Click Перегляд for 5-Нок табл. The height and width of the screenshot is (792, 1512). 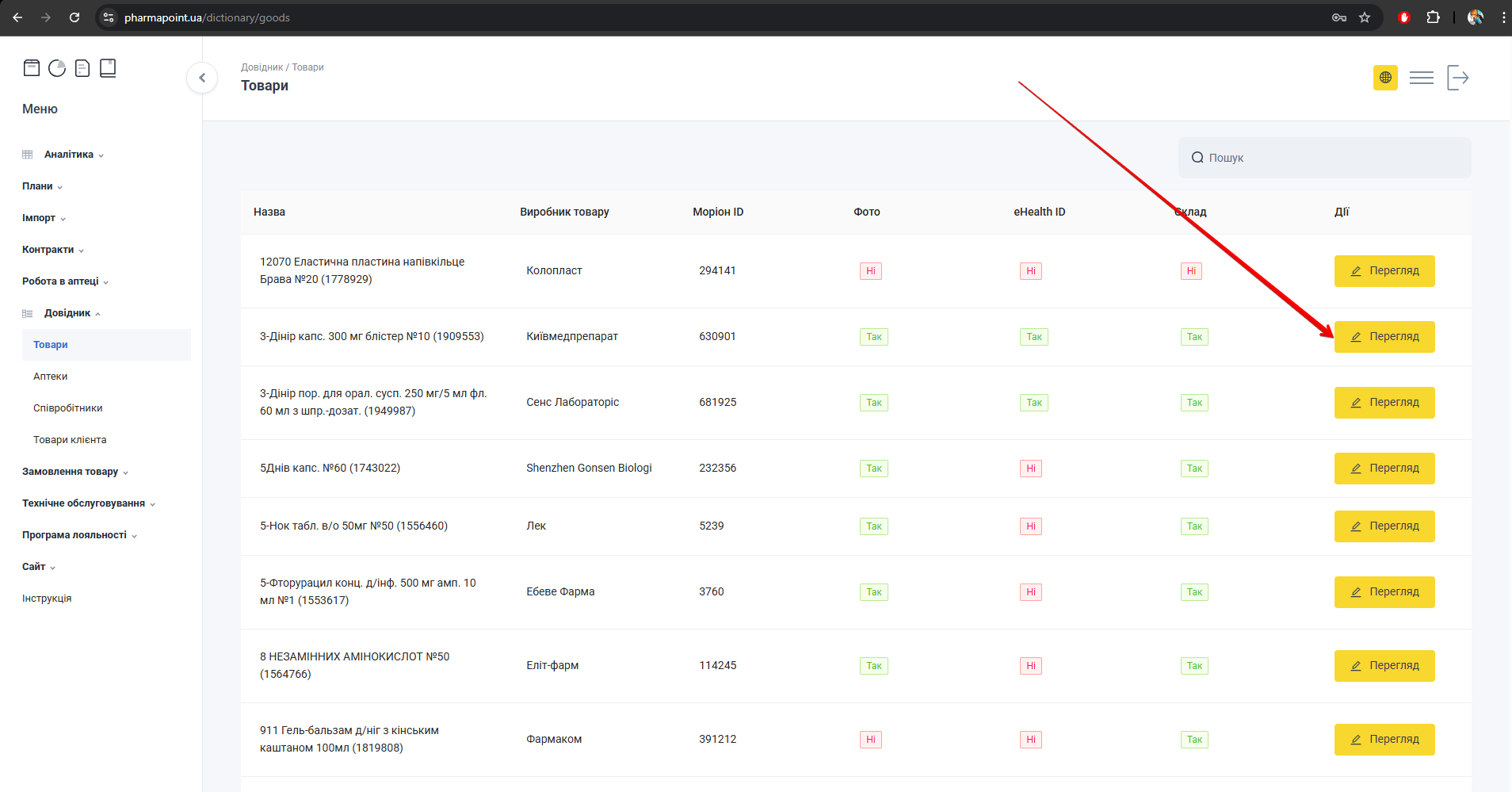click(1384, 526)
